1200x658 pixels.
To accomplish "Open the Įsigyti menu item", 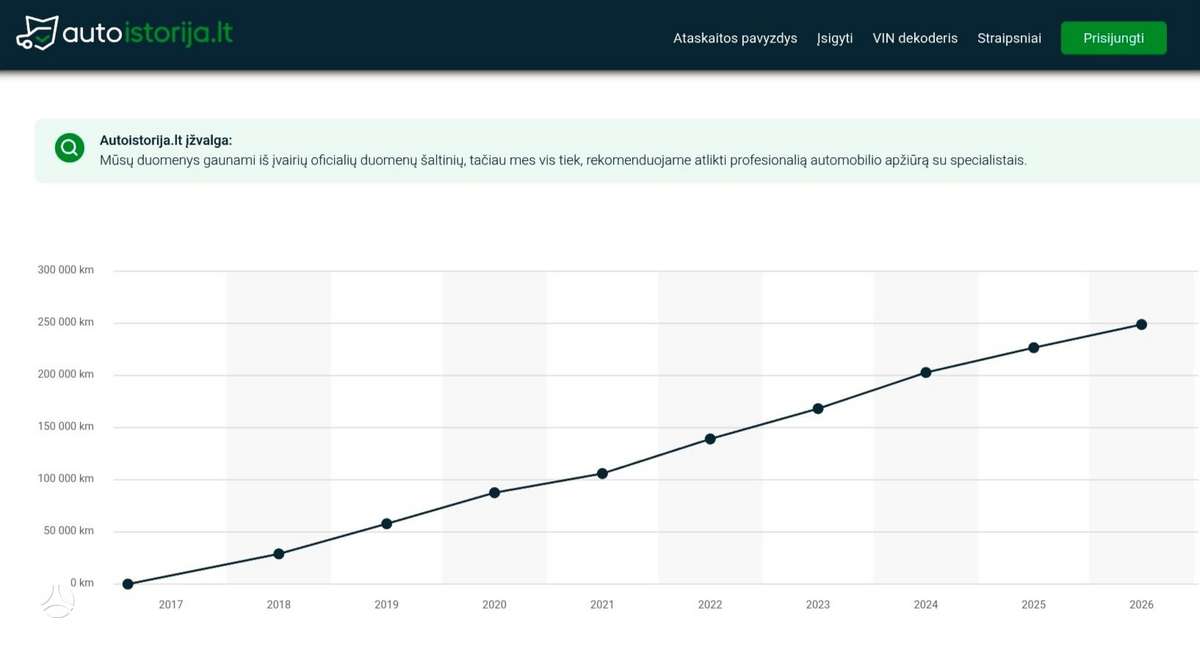I will tap(835, 38).
